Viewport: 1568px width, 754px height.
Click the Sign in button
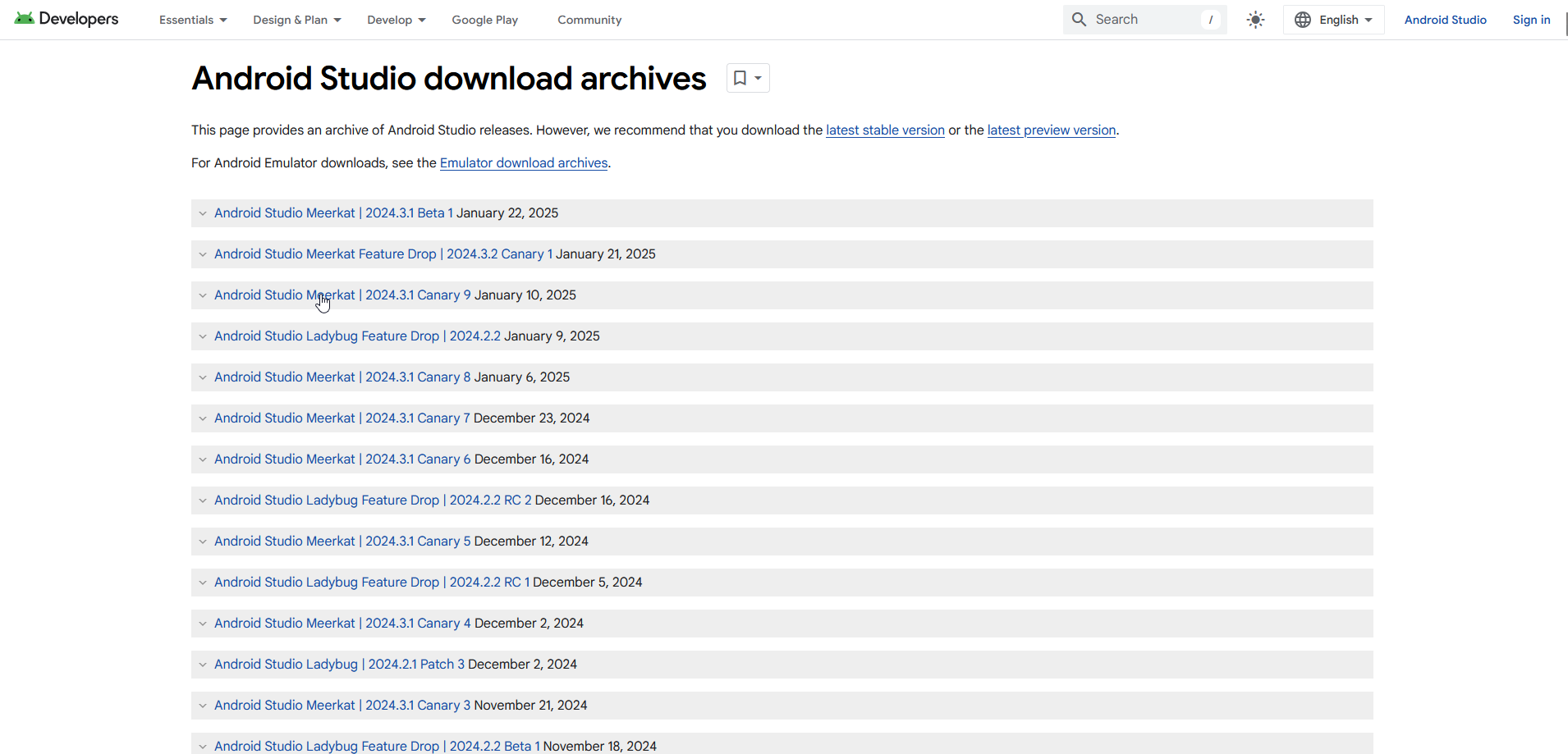pos(1531,20)
